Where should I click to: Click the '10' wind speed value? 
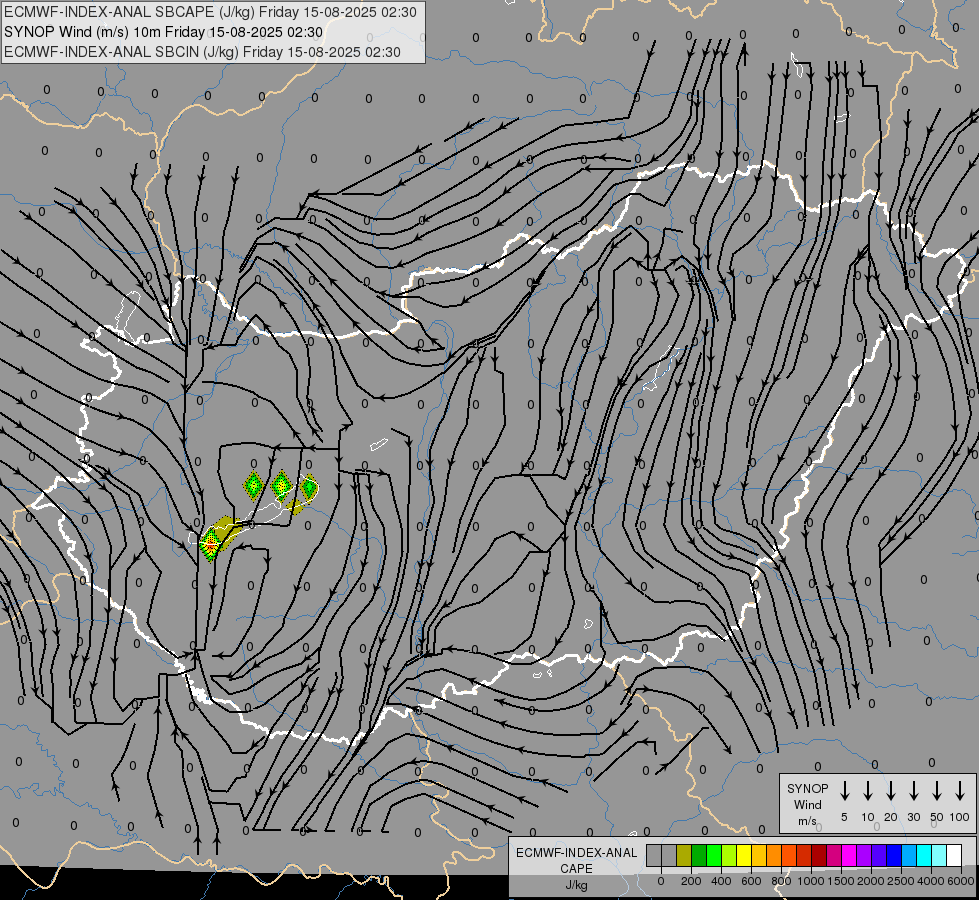click(x=868, y=817)
